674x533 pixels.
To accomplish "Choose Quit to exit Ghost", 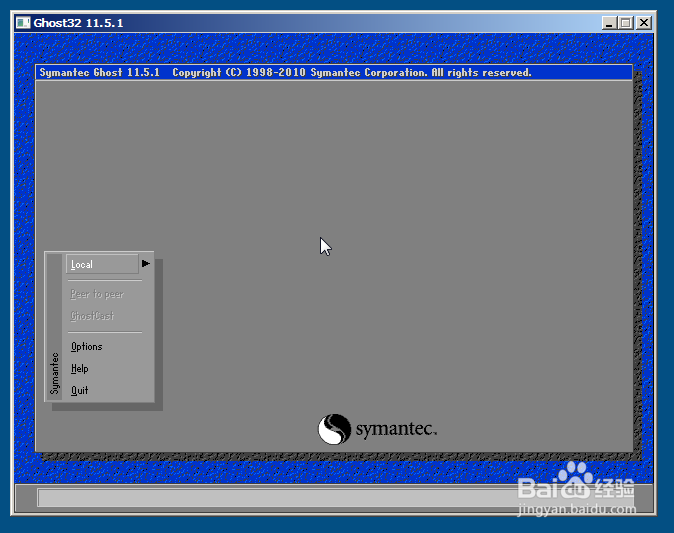I will [80, 390].
